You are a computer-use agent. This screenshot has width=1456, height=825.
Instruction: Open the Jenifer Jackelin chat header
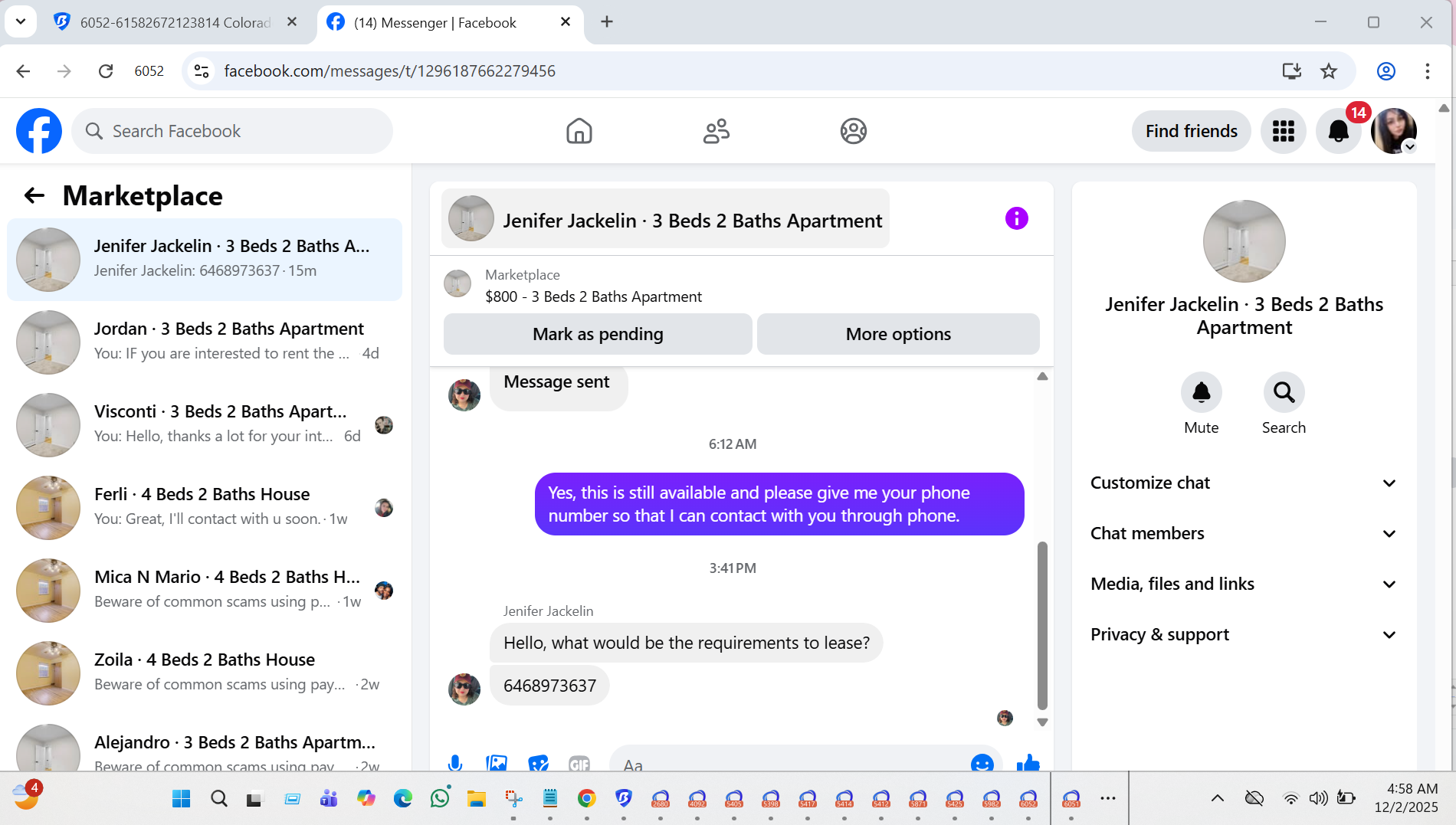[665, 219]
